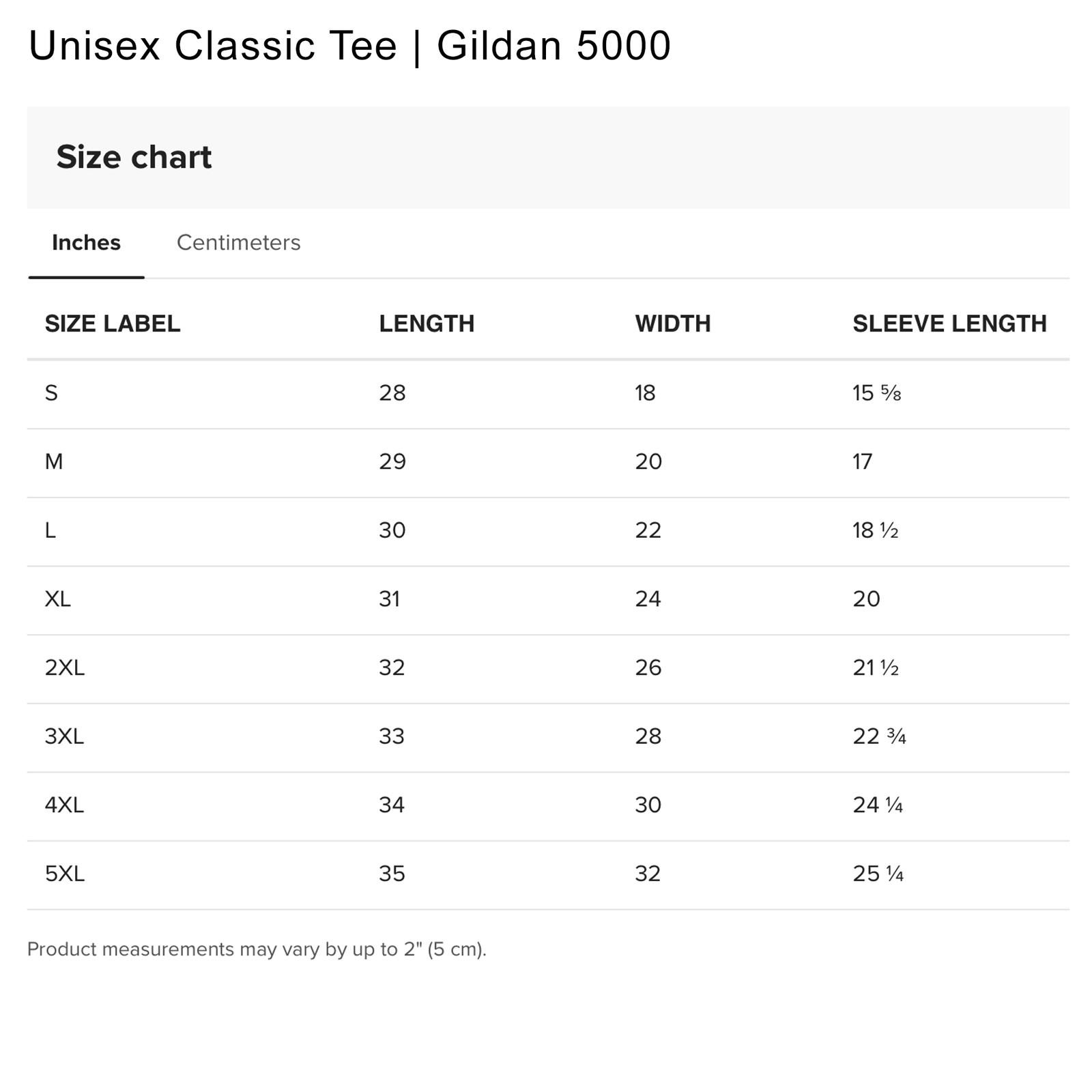Click the 5XL size label
Viewport: 1092px width, 1092px height.
(x=65, y=874)
